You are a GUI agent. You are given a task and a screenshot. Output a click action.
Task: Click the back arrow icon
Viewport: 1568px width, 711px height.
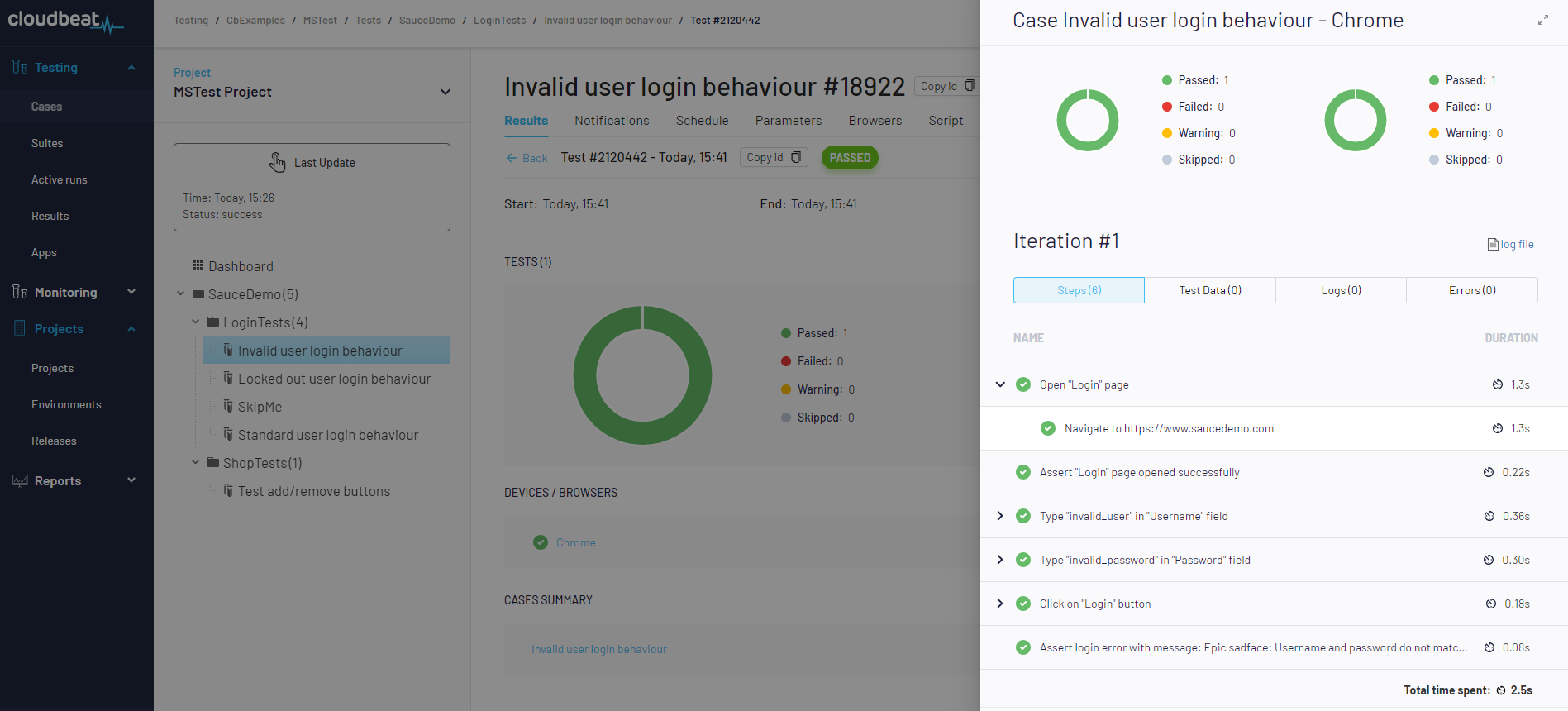point(512,158)
